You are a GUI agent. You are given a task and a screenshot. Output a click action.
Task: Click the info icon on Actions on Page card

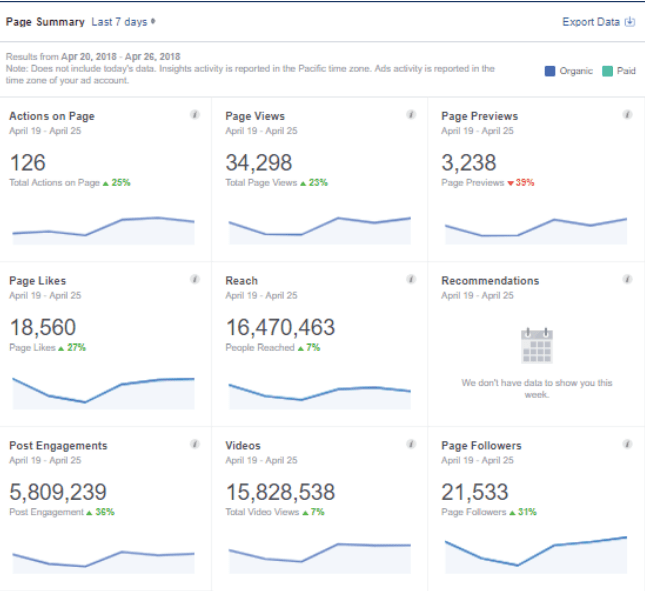point(195,115)
